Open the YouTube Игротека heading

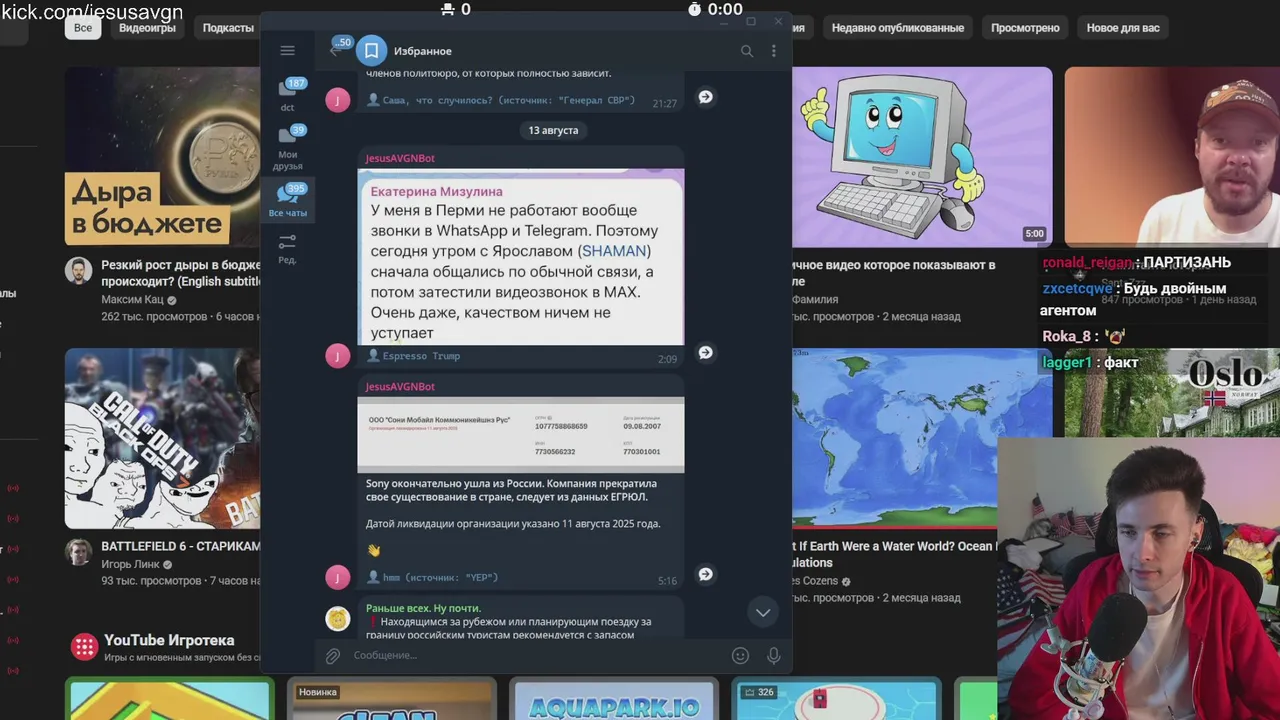[169, 640]
